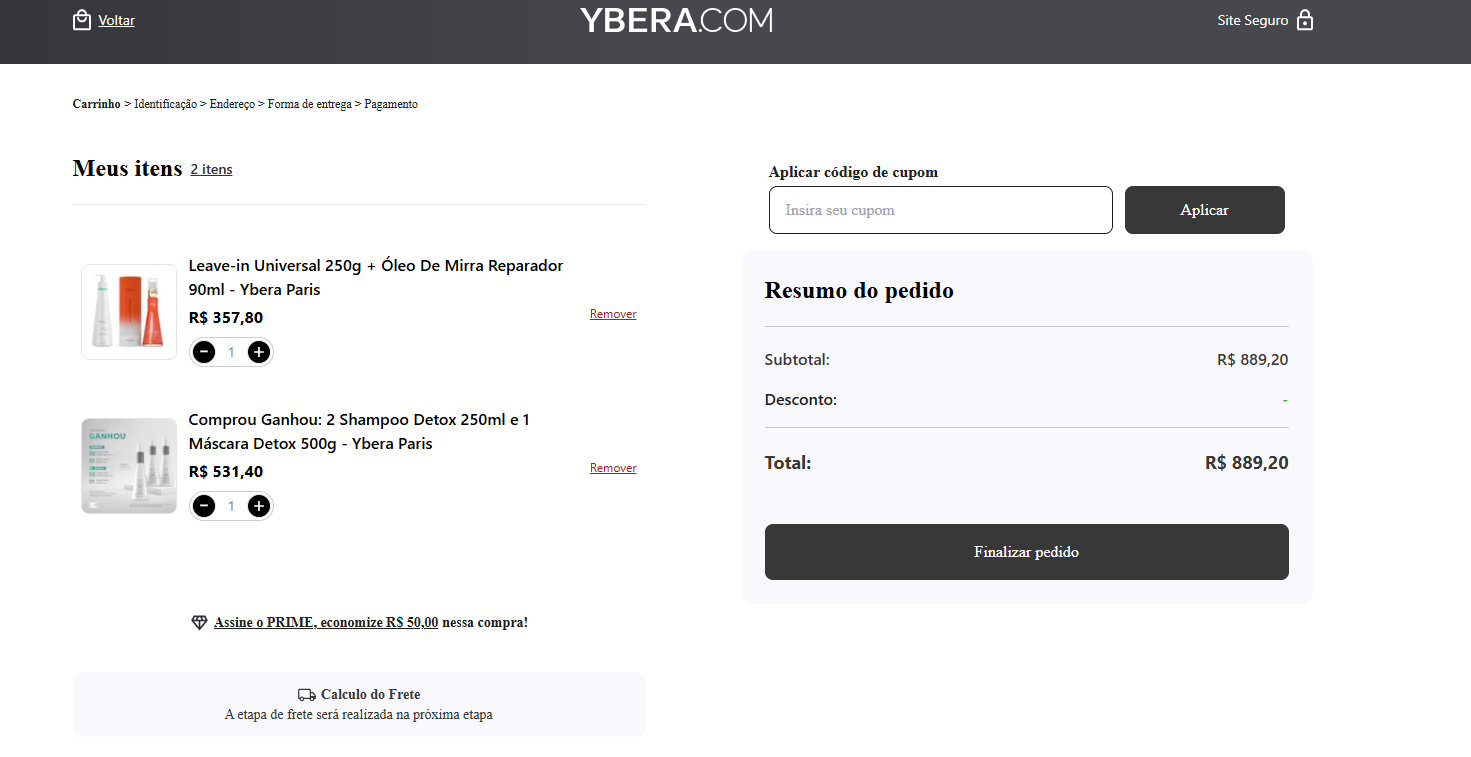Click the delivery truck icon by Calculo do Frete
Image resolution: width=1471 pixels, height=757 pixels.
(x=307, y=695)
